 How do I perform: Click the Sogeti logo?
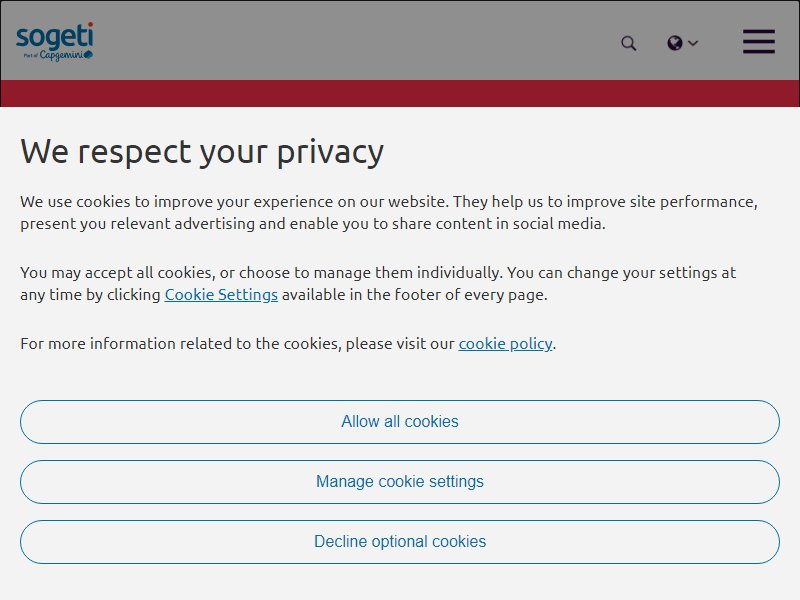[x=55, y=41]
